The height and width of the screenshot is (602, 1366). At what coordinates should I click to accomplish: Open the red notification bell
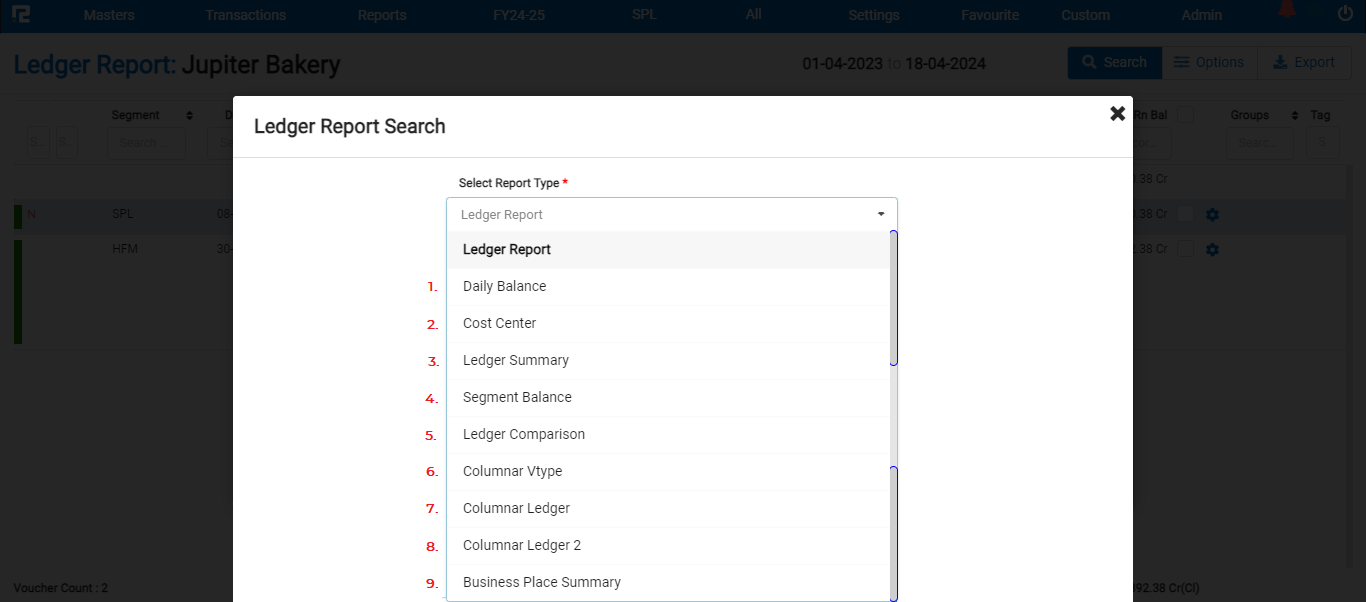click(x=1287, y=11)
